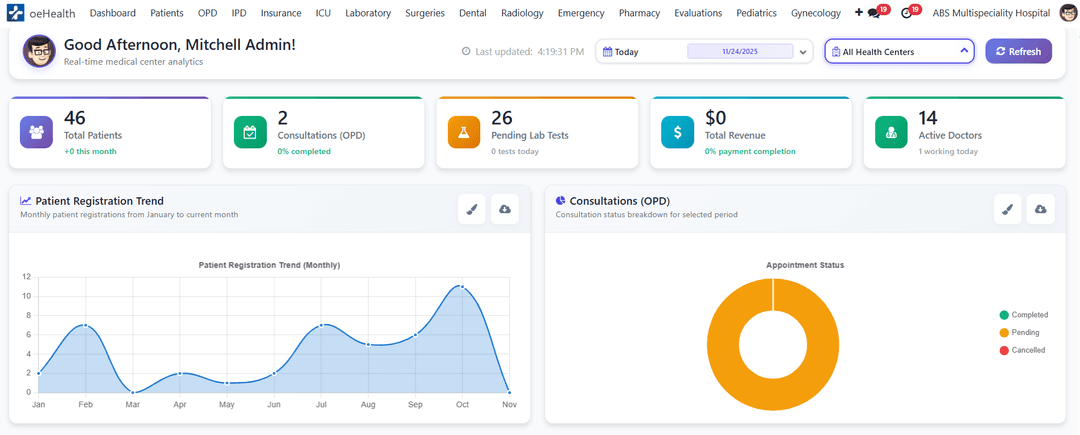Open the Insurance menu

[281, 13]
